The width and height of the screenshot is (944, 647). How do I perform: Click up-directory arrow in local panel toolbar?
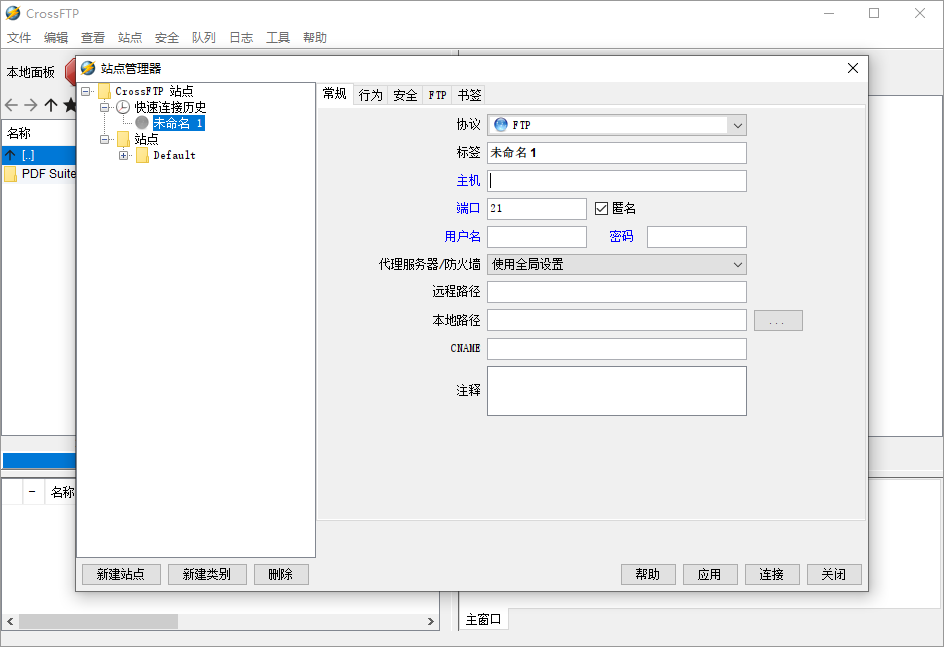pyautogui.click(x=51, y=105)
